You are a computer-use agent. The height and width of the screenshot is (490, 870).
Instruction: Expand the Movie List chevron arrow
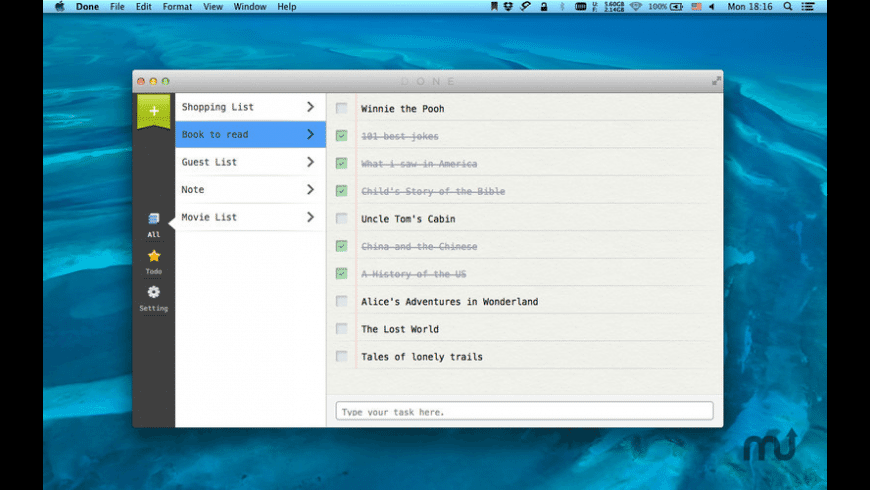310,217
